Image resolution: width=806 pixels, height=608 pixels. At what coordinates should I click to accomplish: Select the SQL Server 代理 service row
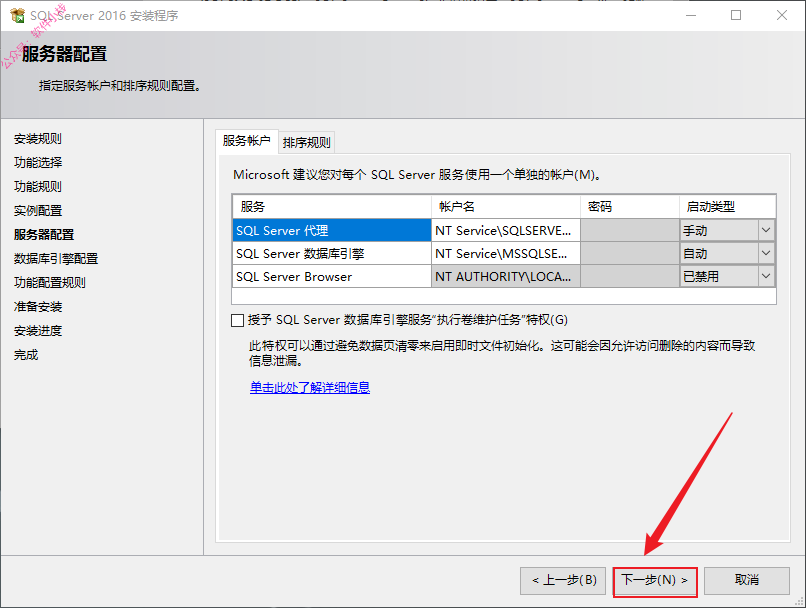[x=332, y=230]
